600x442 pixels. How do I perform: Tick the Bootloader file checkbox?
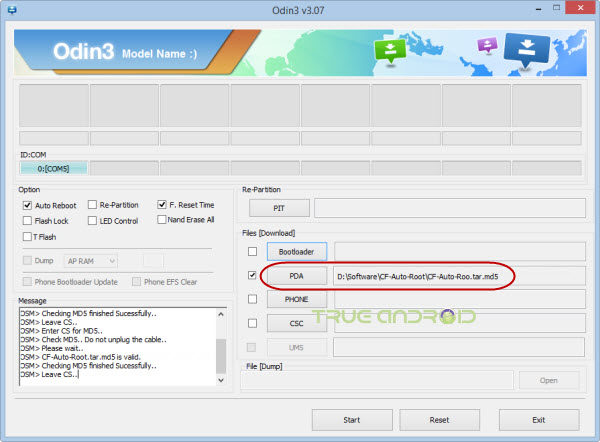[252, 251]
